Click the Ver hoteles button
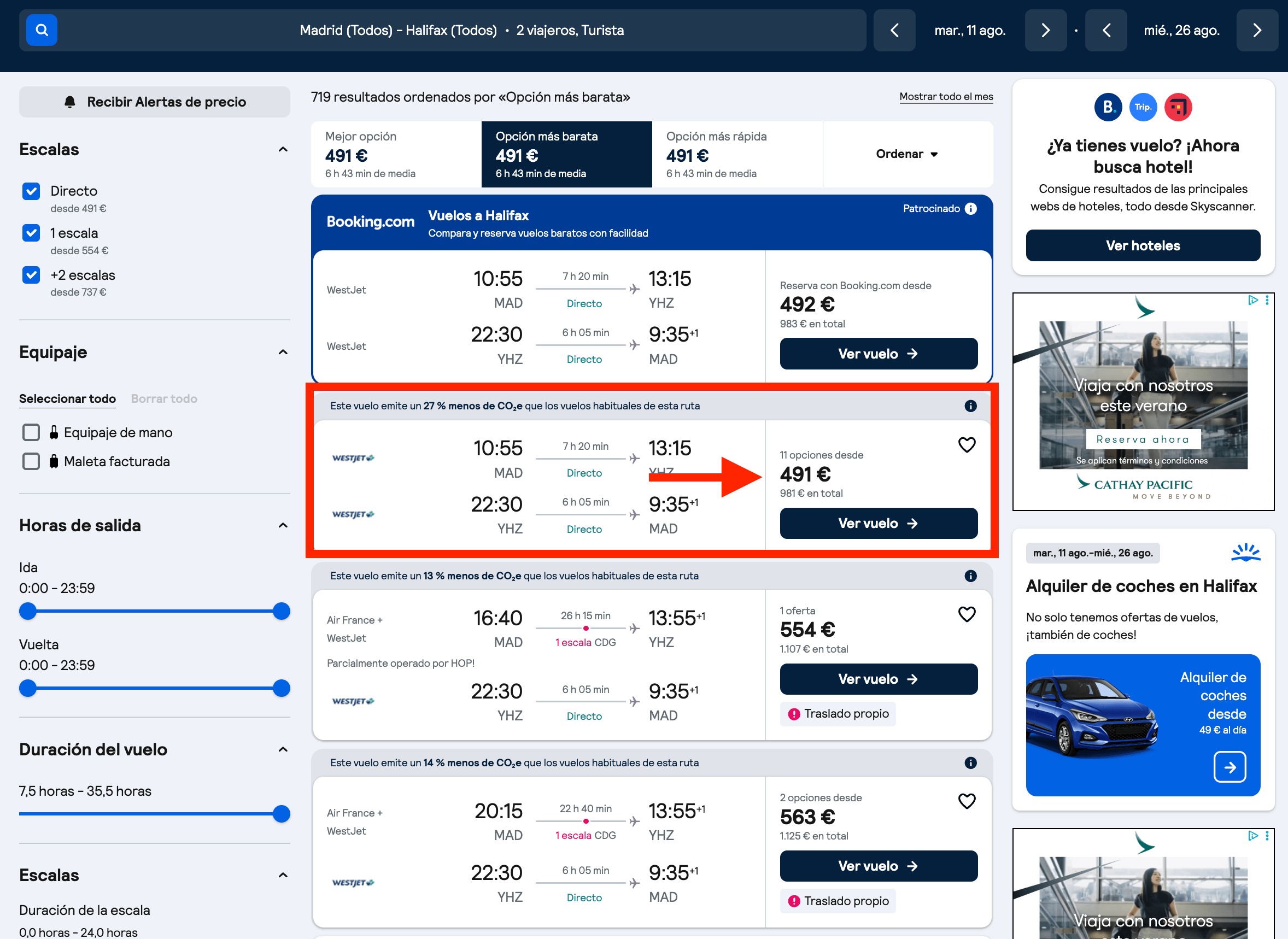Image resolution: width=1288 pixels, height=939 pixels. point(1143,245)
